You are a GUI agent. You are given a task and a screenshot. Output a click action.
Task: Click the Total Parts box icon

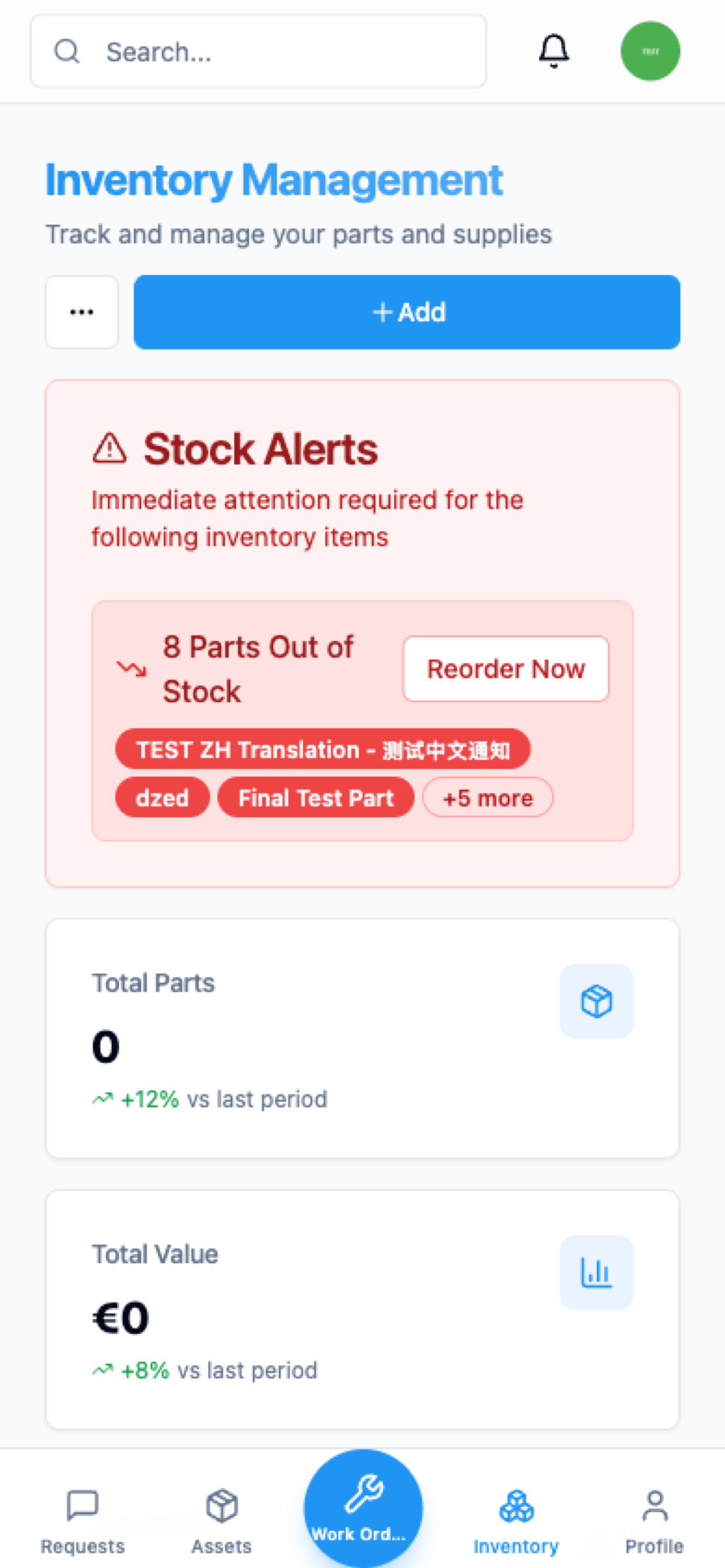[x=596, y=1001]
